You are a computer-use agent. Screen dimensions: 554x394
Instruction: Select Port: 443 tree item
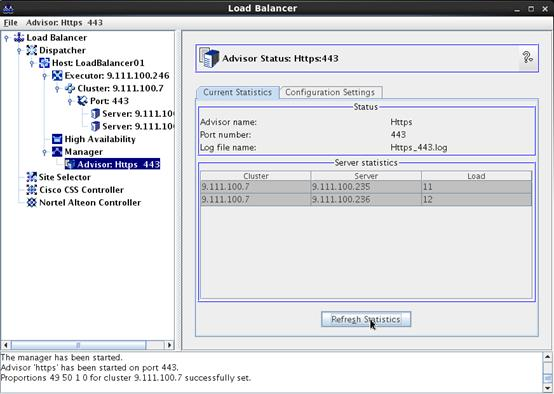[109, 101]
